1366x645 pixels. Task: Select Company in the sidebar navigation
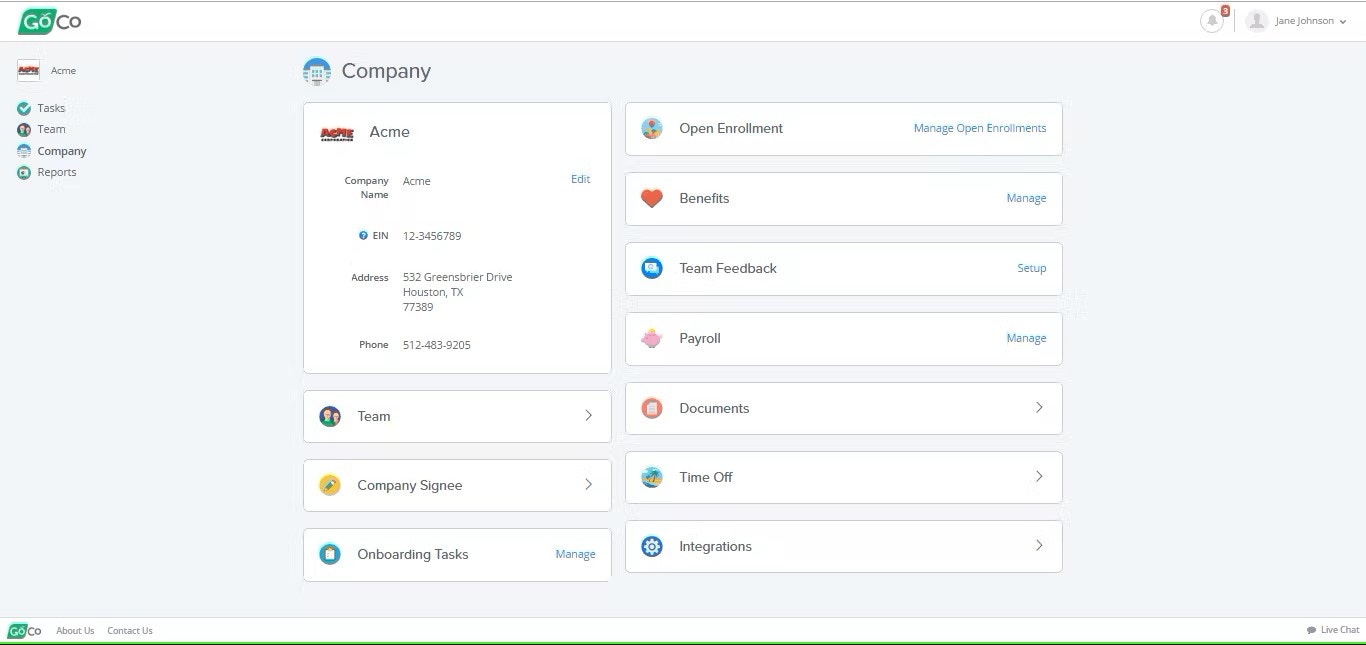point(61,150)
